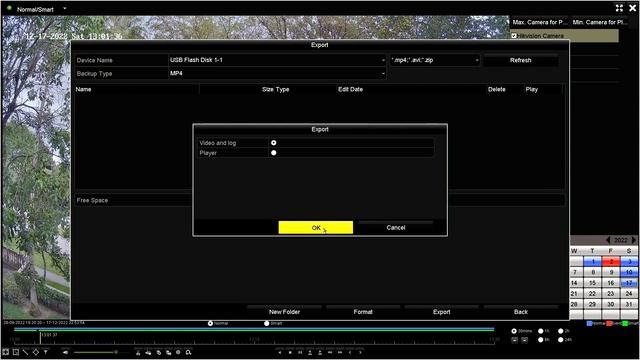Viewport: 640px width, 360px height.
Task: Go to previous day with left chevron
Action: 350,352
